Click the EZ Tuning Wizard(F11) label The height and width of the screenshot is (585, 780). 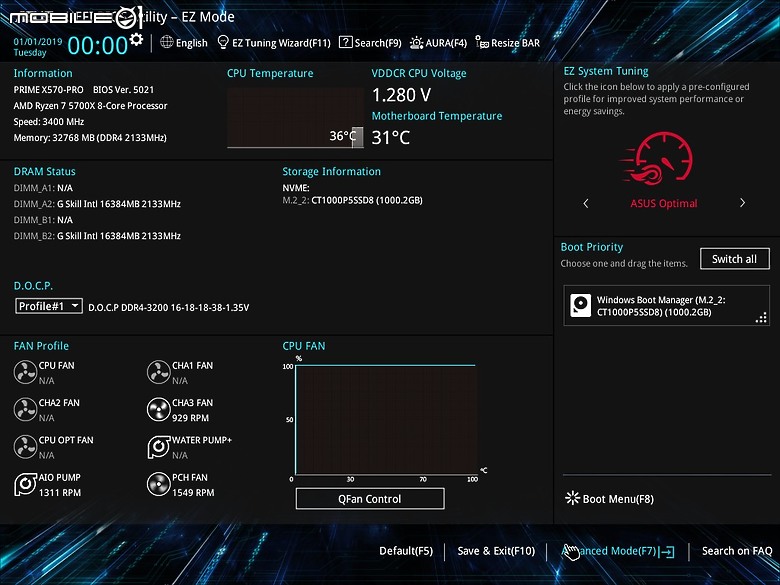coord(281,43)
